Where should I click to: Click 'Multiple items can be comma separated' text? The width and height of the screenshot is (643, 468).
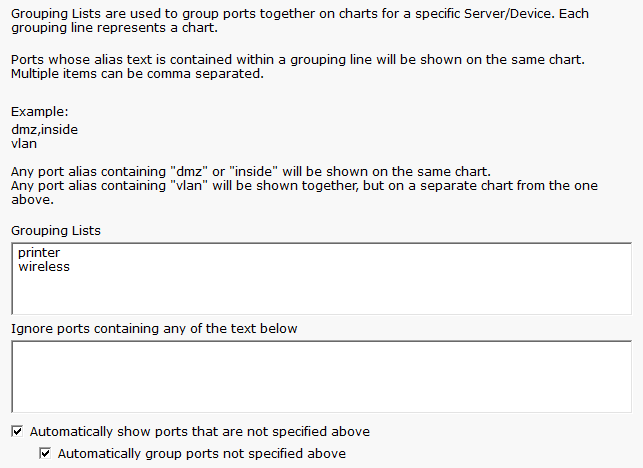(x=138, y=74)
